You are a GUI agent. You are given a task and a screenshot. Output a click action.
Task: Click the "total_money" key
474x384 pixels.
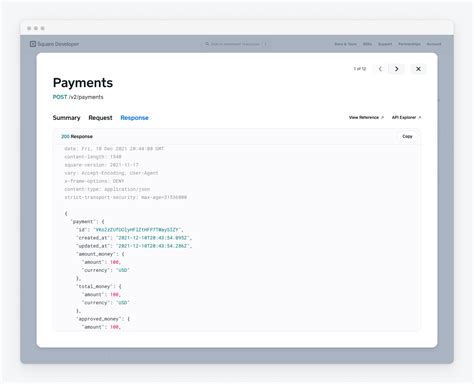point(95,286)
